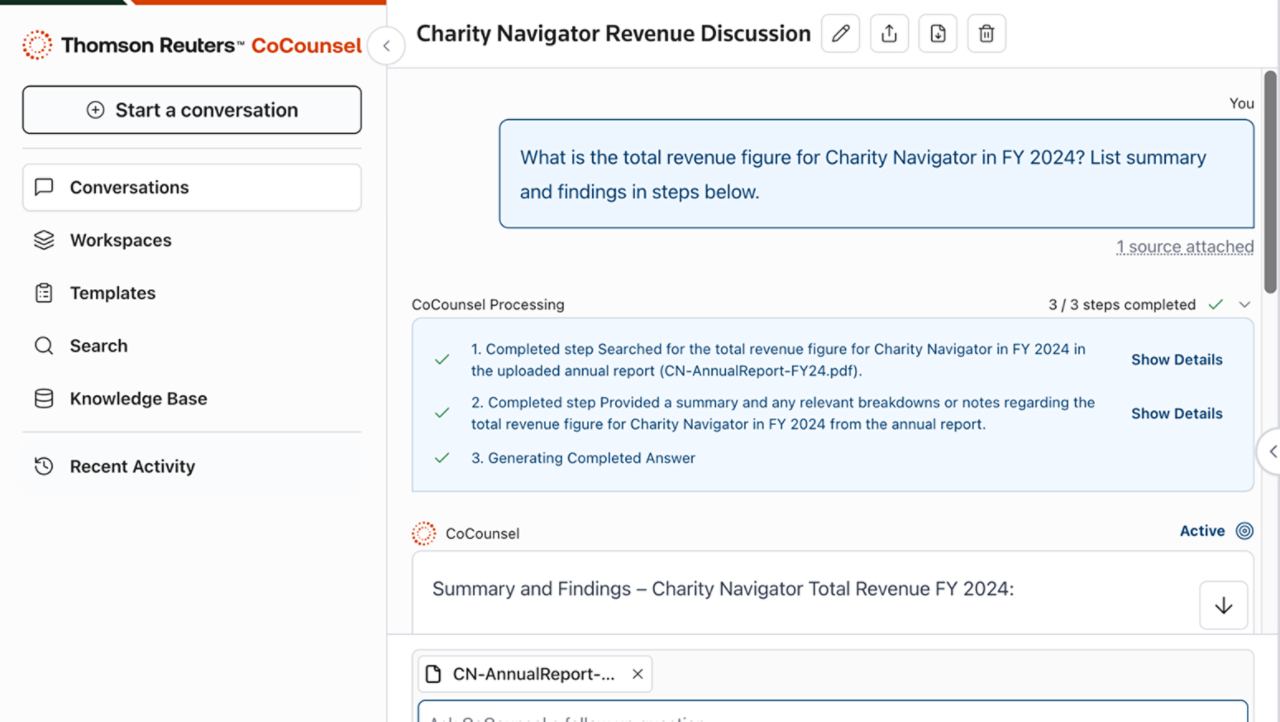
Task: Delete conversation using trash icon
Action: click(x=986, y=34)
